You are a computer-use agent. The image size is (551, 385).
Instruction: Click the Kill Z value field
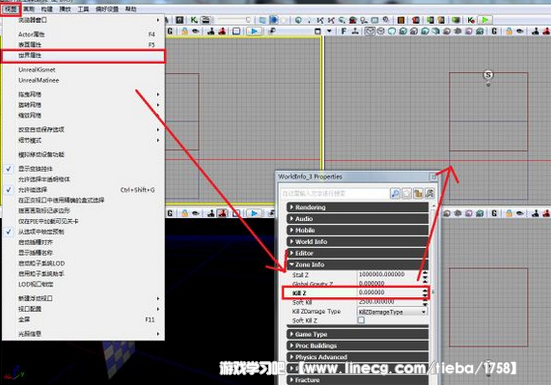[389, 293]
